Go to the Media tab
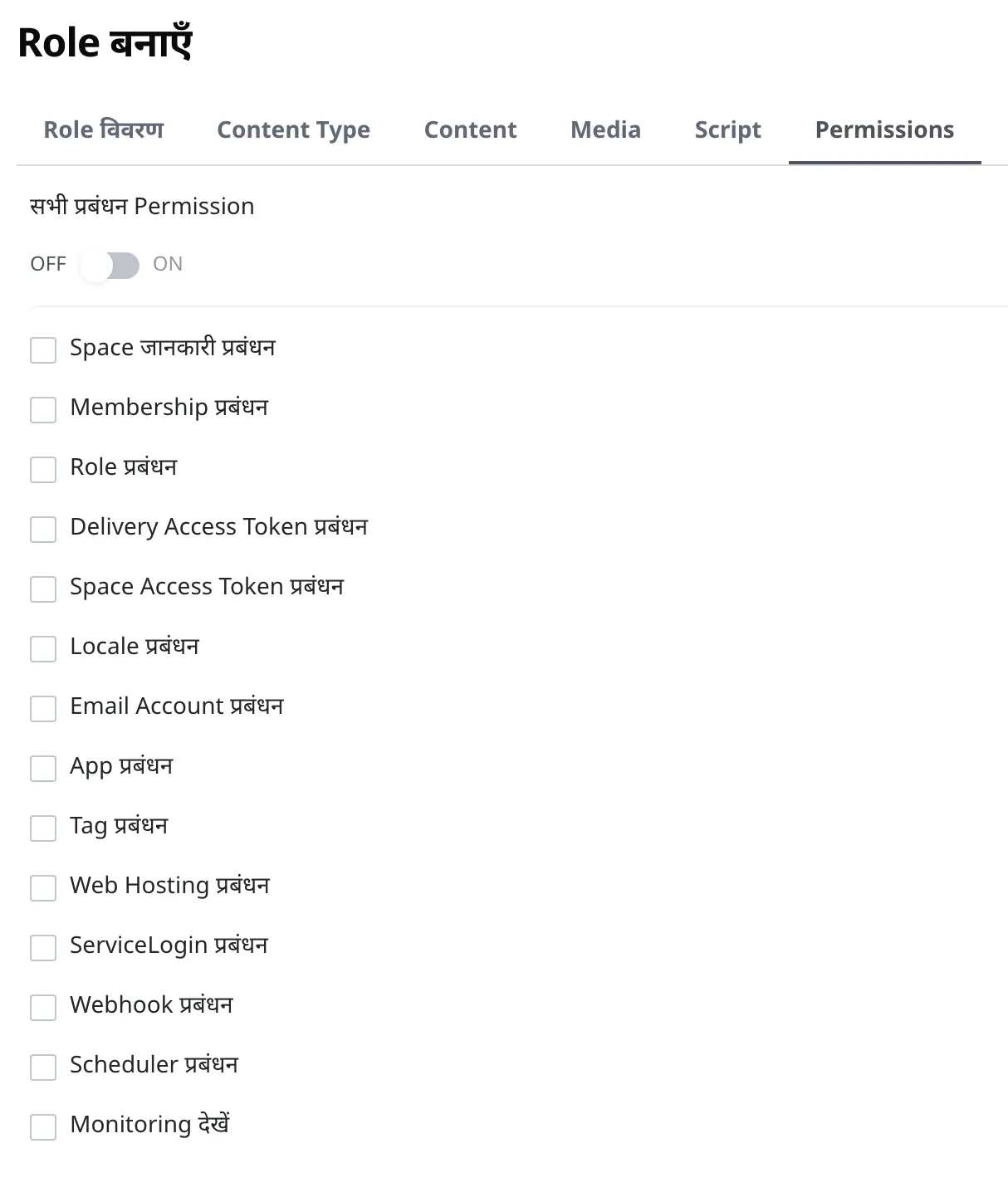The image size is (1008, 1197). click(x=605, y=130)
